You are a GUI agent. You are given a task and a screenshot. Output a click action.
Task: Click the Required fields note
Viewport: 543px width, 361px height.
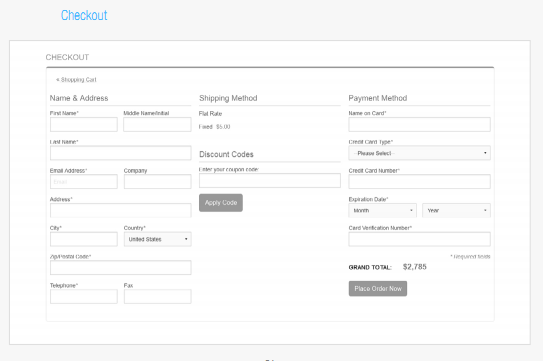[470, 257]
